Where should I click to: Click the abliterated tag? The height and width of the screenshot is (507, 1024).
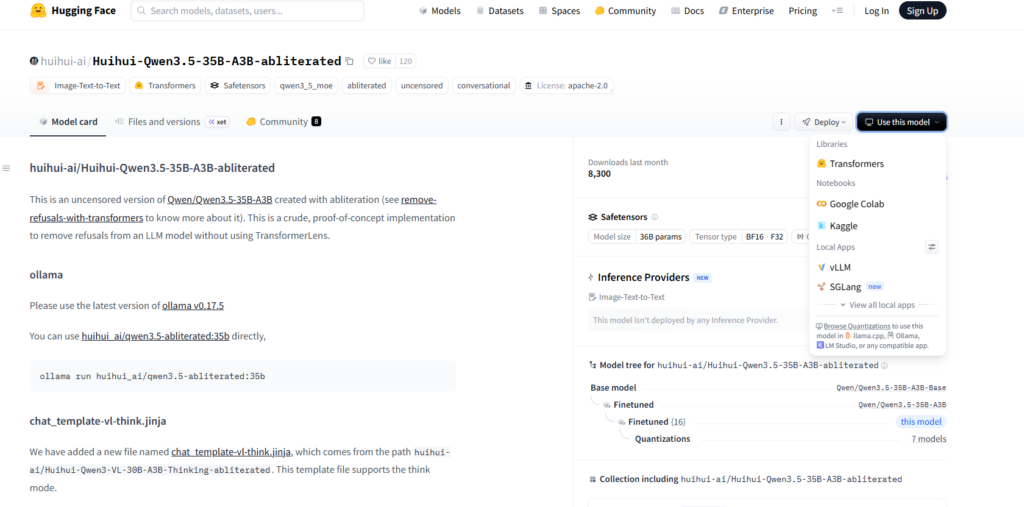click(x=366, y=86)
